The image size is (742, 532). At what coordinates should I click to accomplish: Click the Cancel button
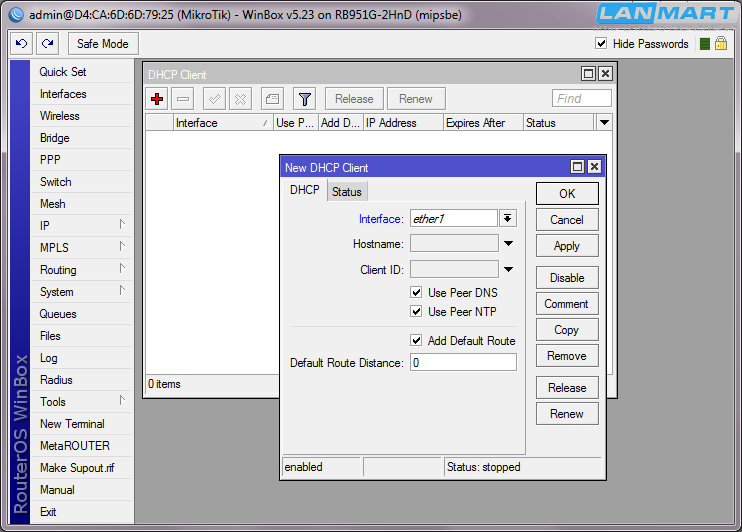click(567, 220)
